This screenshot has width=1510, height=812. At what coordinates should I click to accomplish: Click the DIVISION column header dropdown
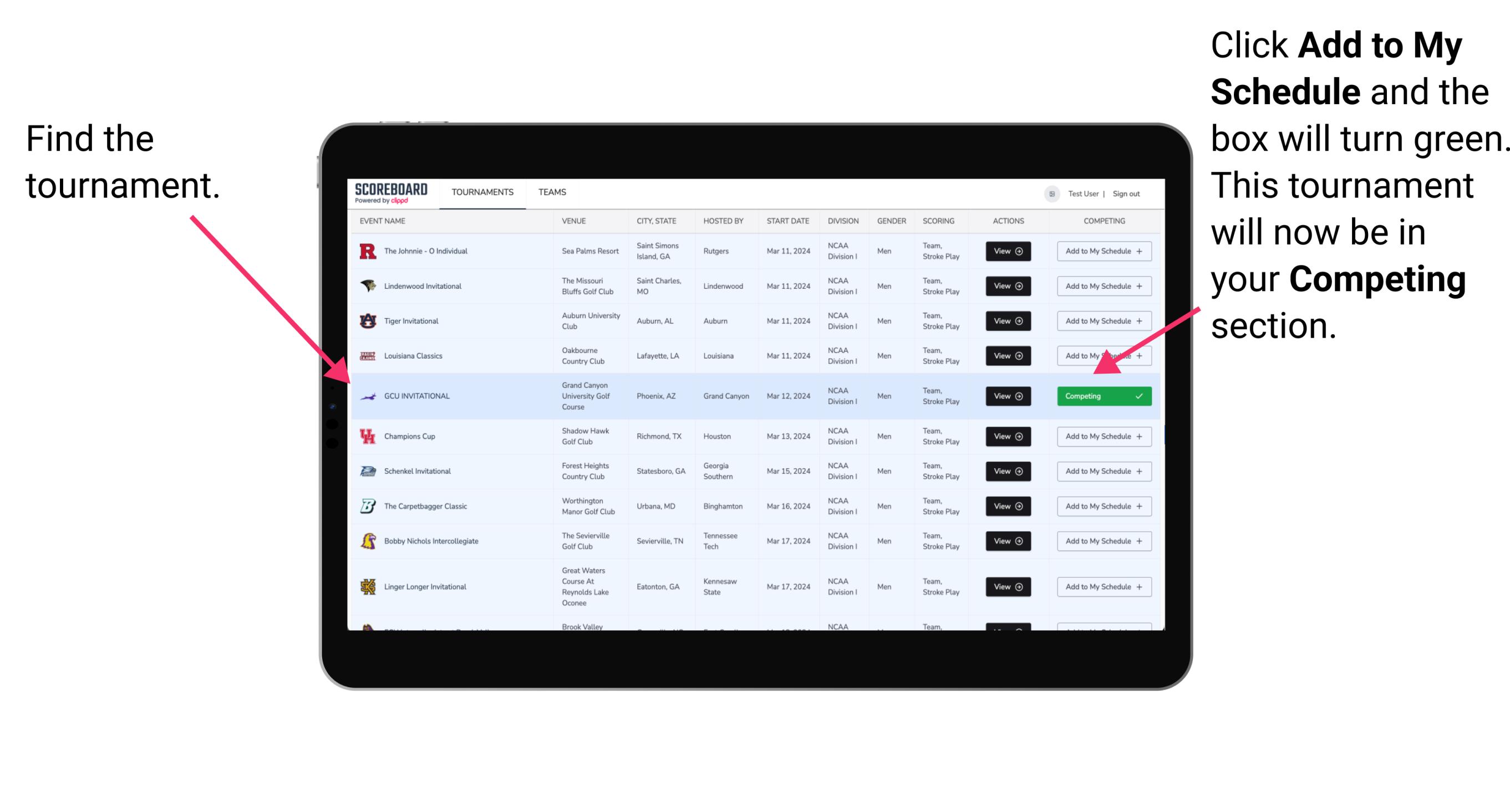coord(840,222)
